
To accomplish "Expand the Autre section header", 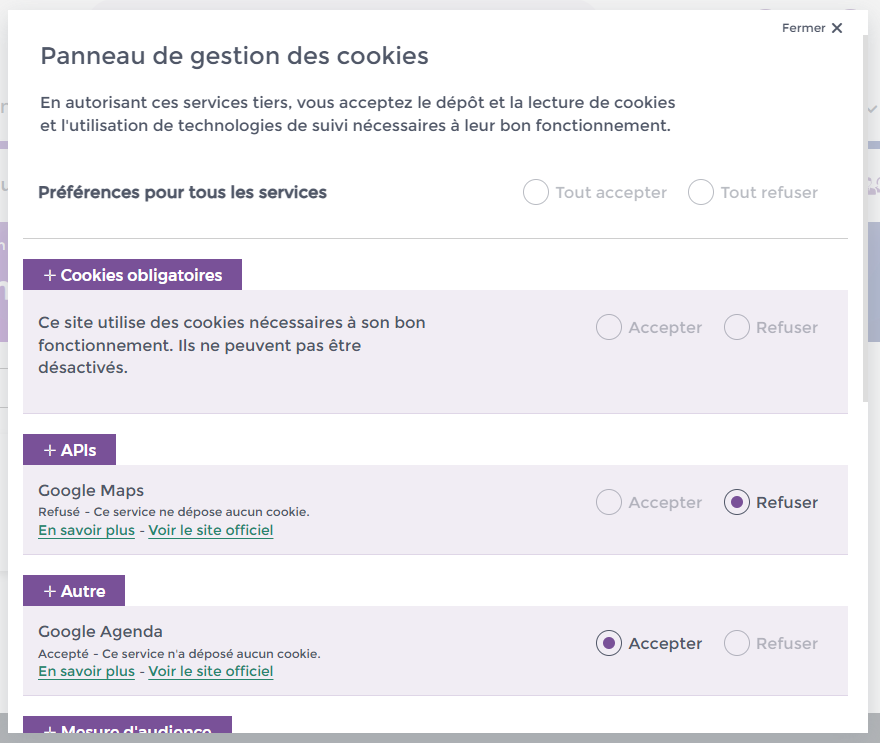I will click(x=74, y=590).
